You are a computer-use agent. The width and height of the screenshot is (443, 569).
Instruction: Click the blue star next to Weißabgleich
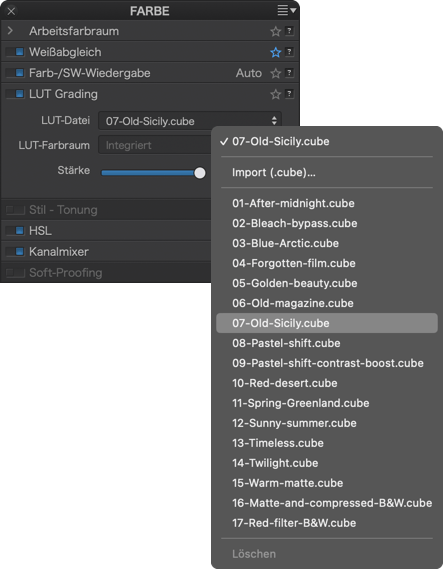coord(276,53)
